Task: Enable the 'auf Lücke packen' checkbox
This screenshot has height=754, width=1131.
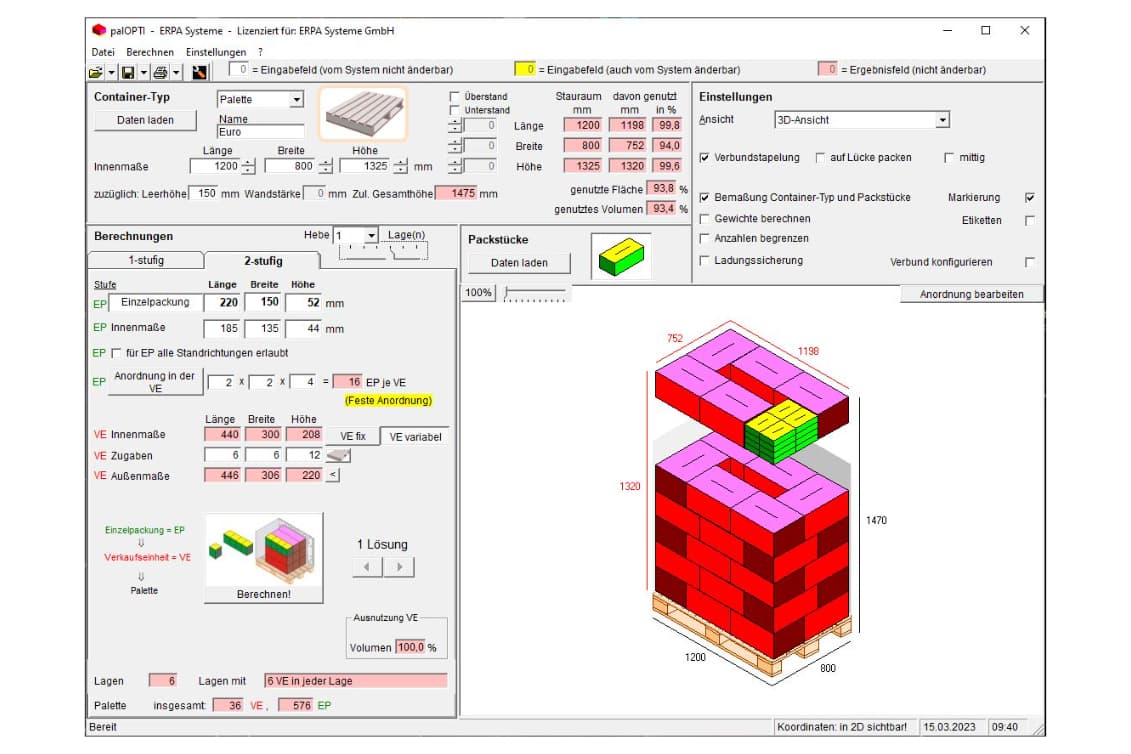Action: tap(820, 157)
